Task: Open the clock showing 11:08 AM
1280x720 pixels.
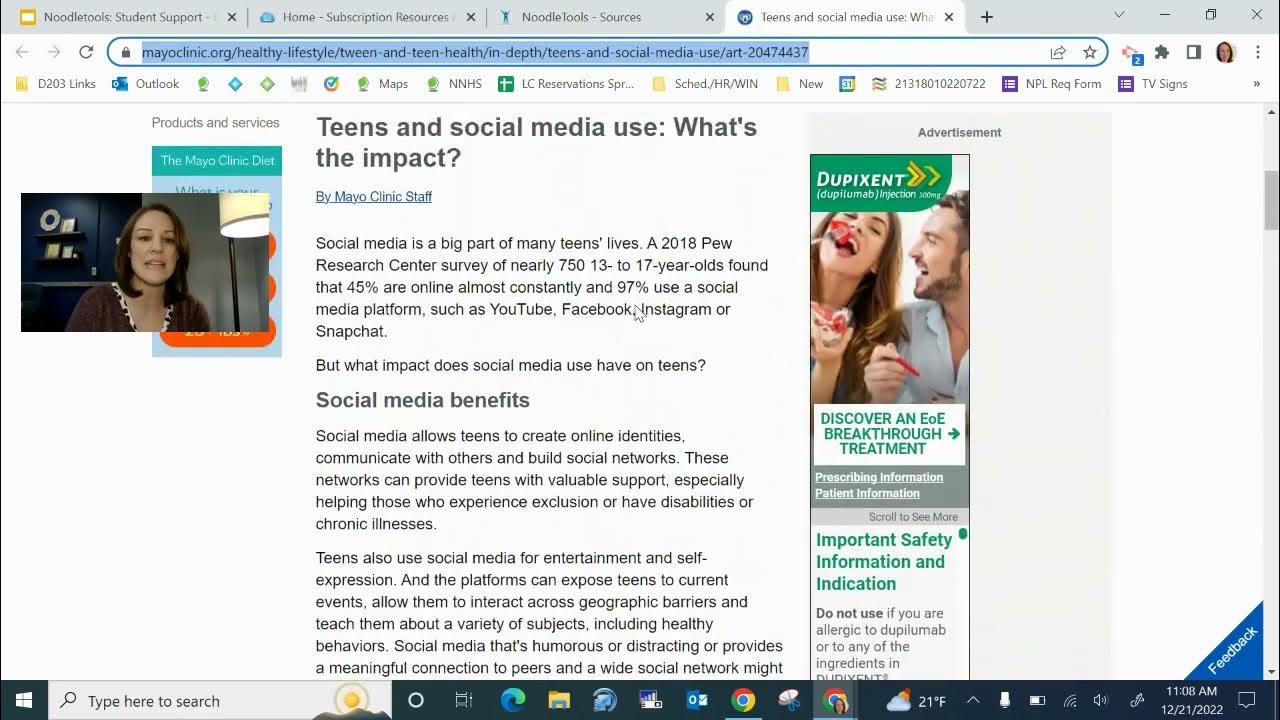Action: tap(1191, 700)
